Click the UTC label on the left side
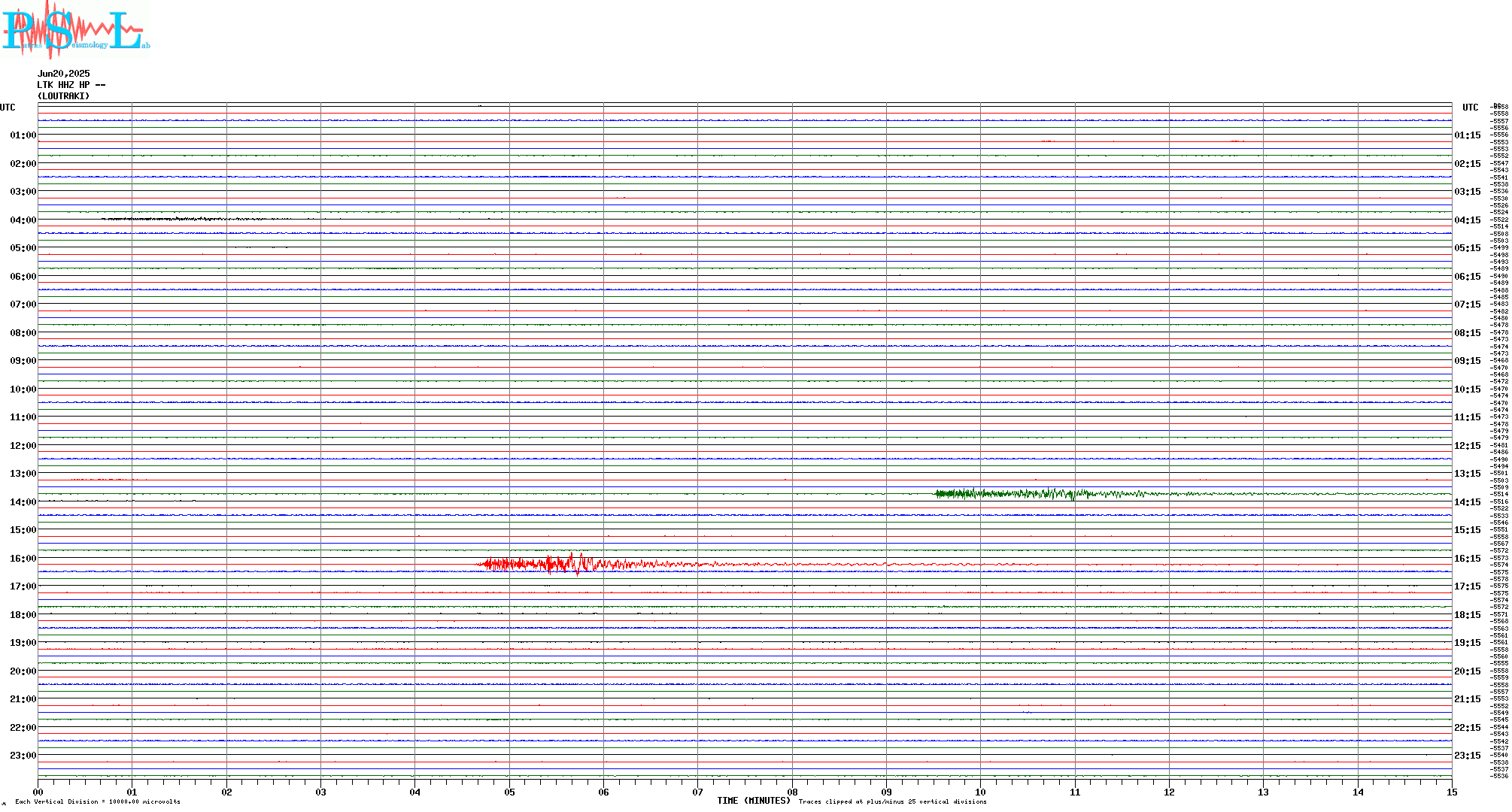This screenshot has height=812, width=1512. [8, 108]
